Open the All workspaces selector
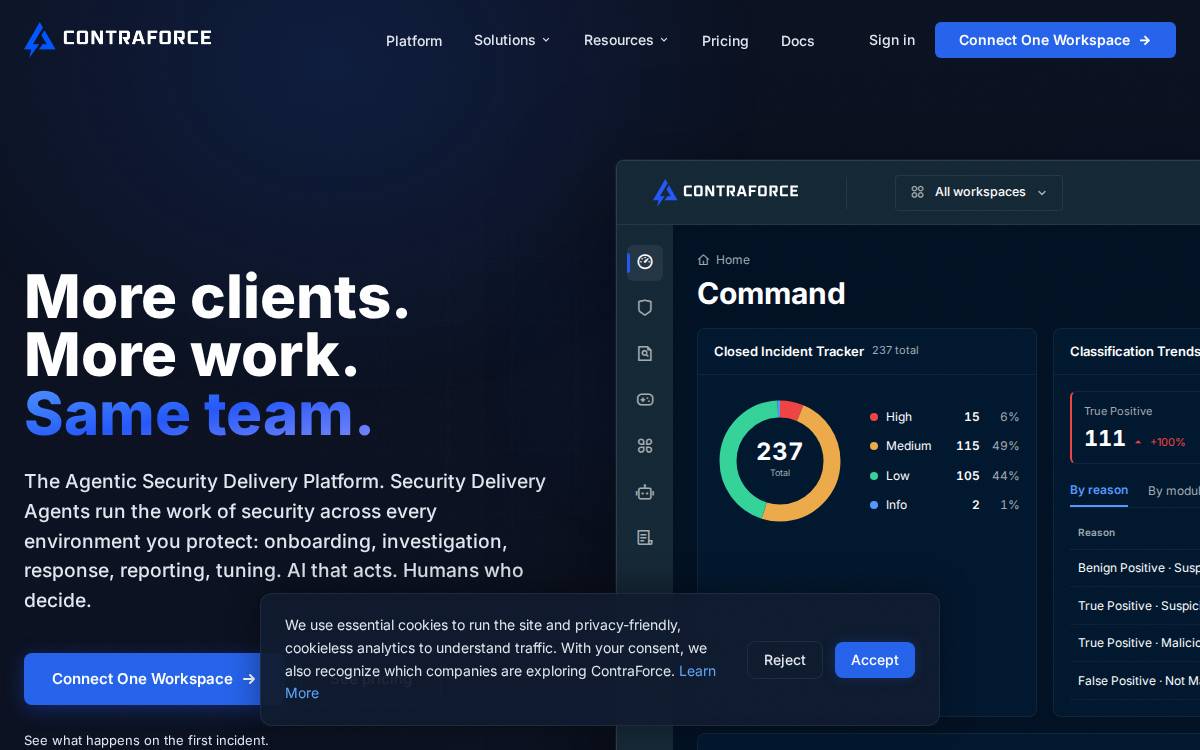Screen dimensions: 1200x750 979,192
